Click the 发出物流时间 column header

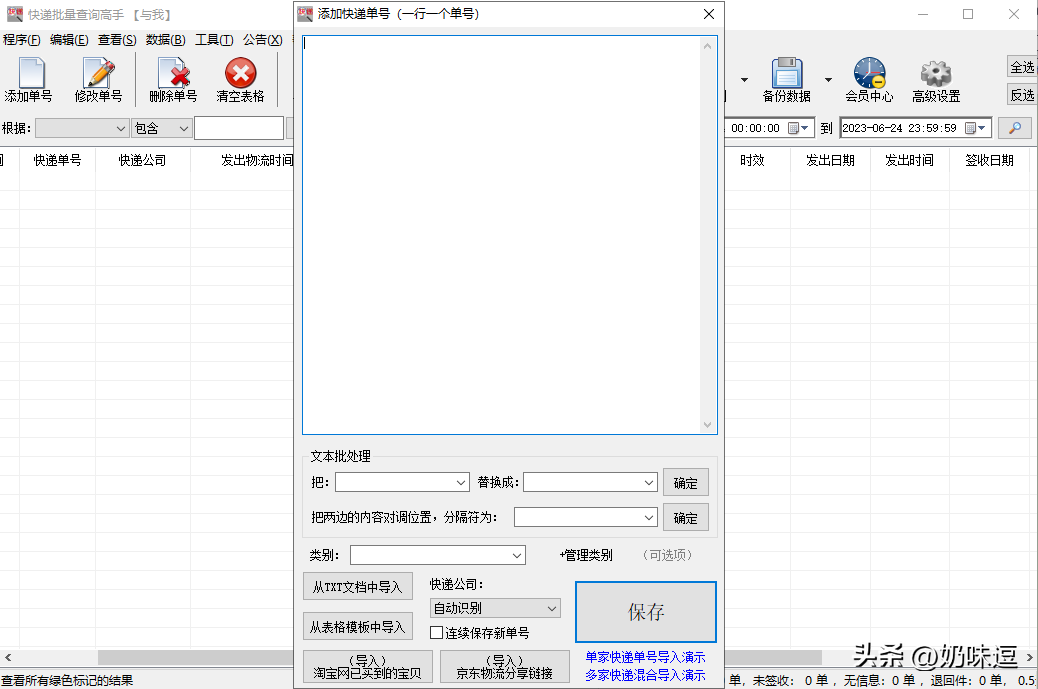tap(257, 160)
